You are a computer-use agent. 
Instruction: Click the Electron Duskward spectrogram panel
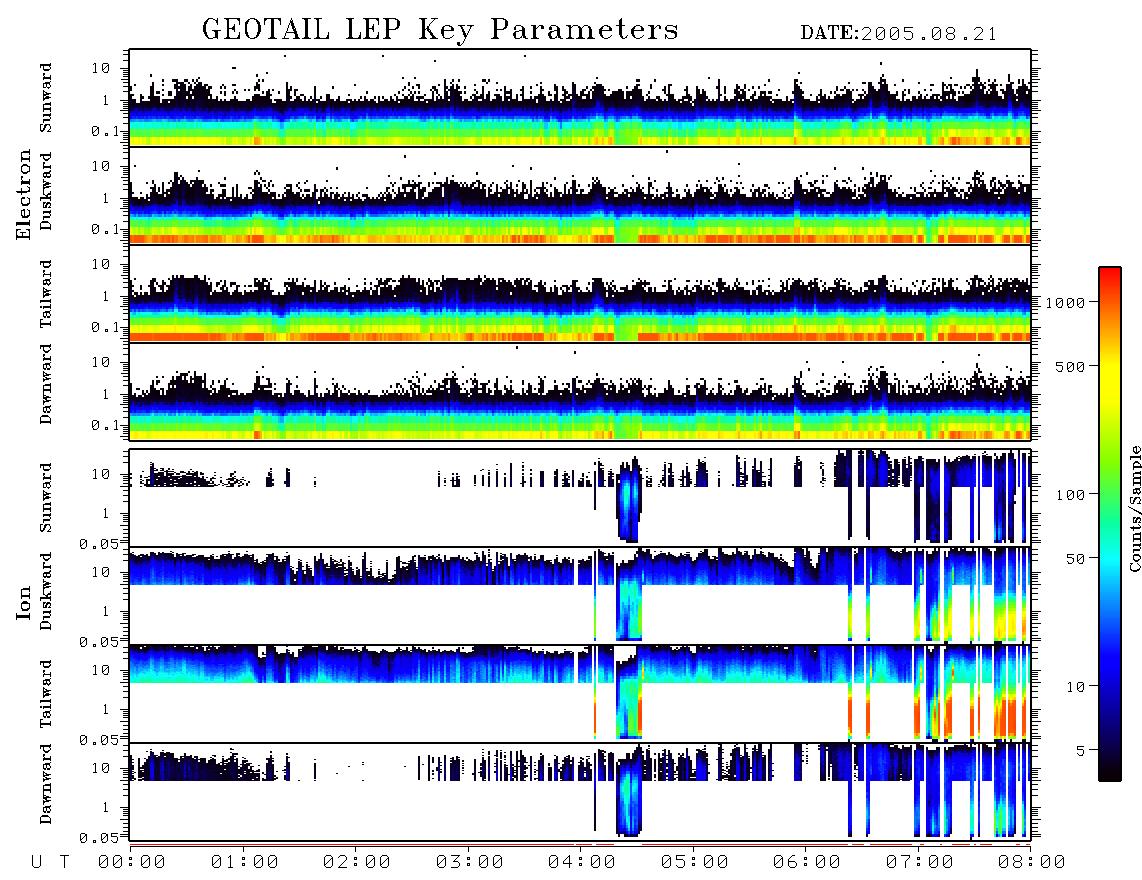[580, 195]
